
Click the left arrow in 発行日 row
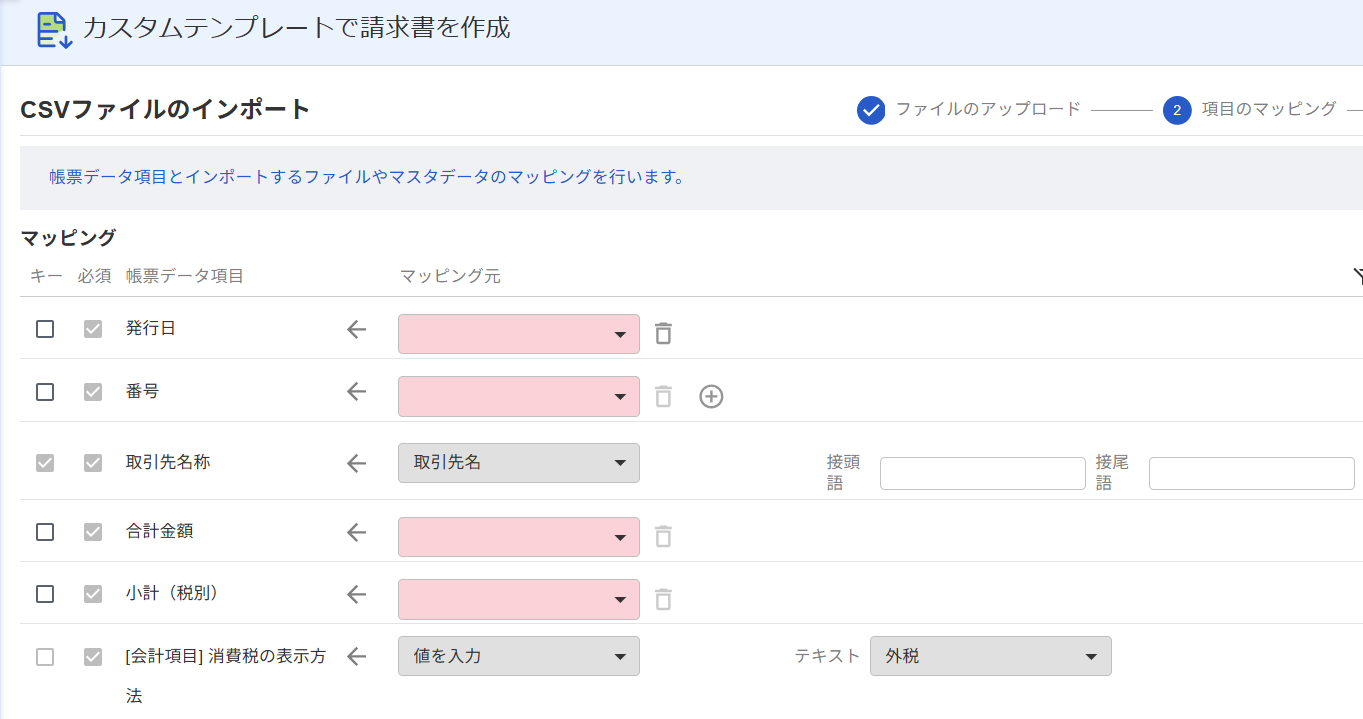point(357,330)
